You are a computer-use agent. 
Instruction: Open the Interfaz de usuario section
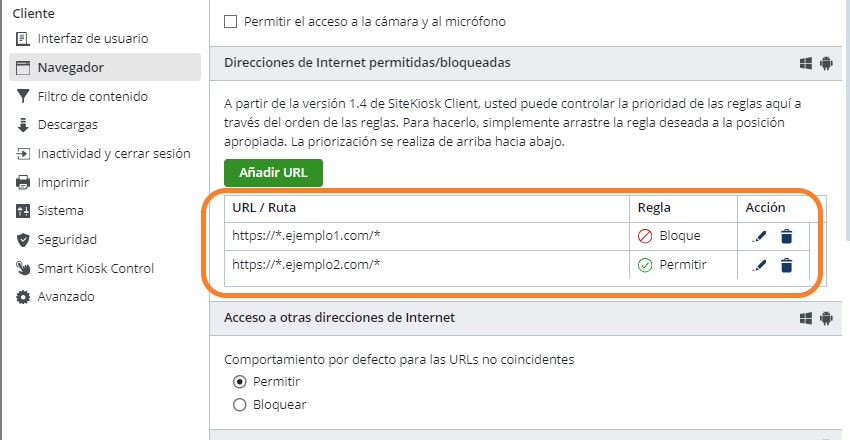click(x=92, y=39)
